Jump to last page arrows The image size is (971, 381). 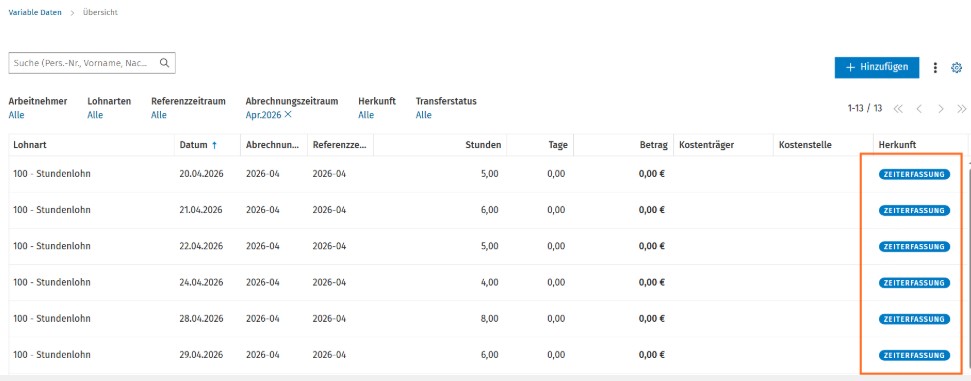pyautogui.click(x=962, y=108)
